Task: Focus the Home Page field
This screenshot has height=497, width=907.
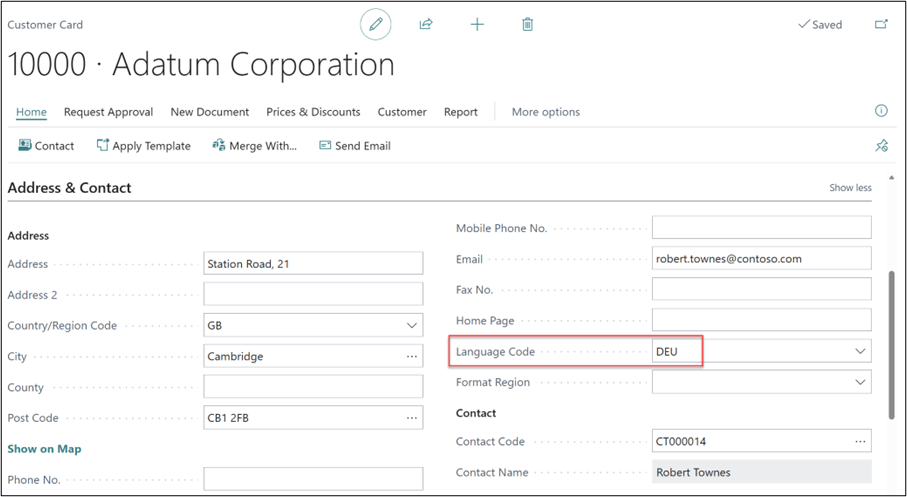Action: coord(762,320)
